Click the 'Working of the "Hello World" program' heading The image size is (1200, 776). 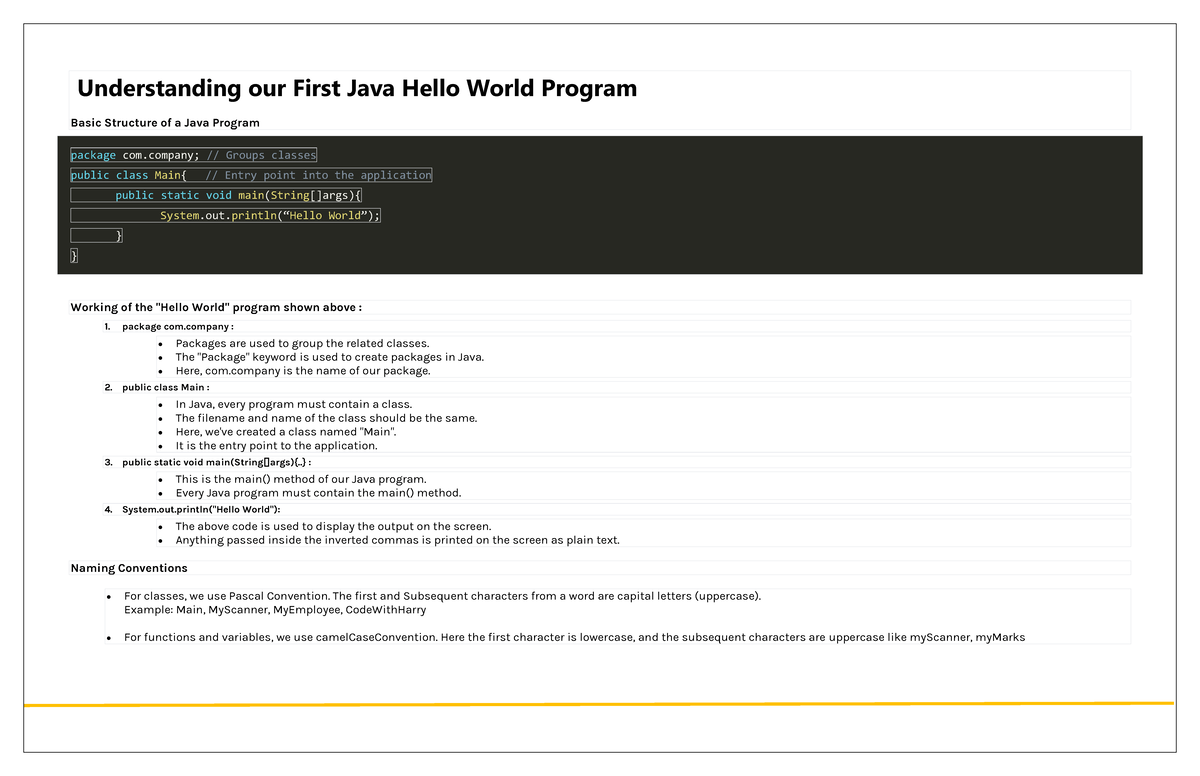pos(216,307)
